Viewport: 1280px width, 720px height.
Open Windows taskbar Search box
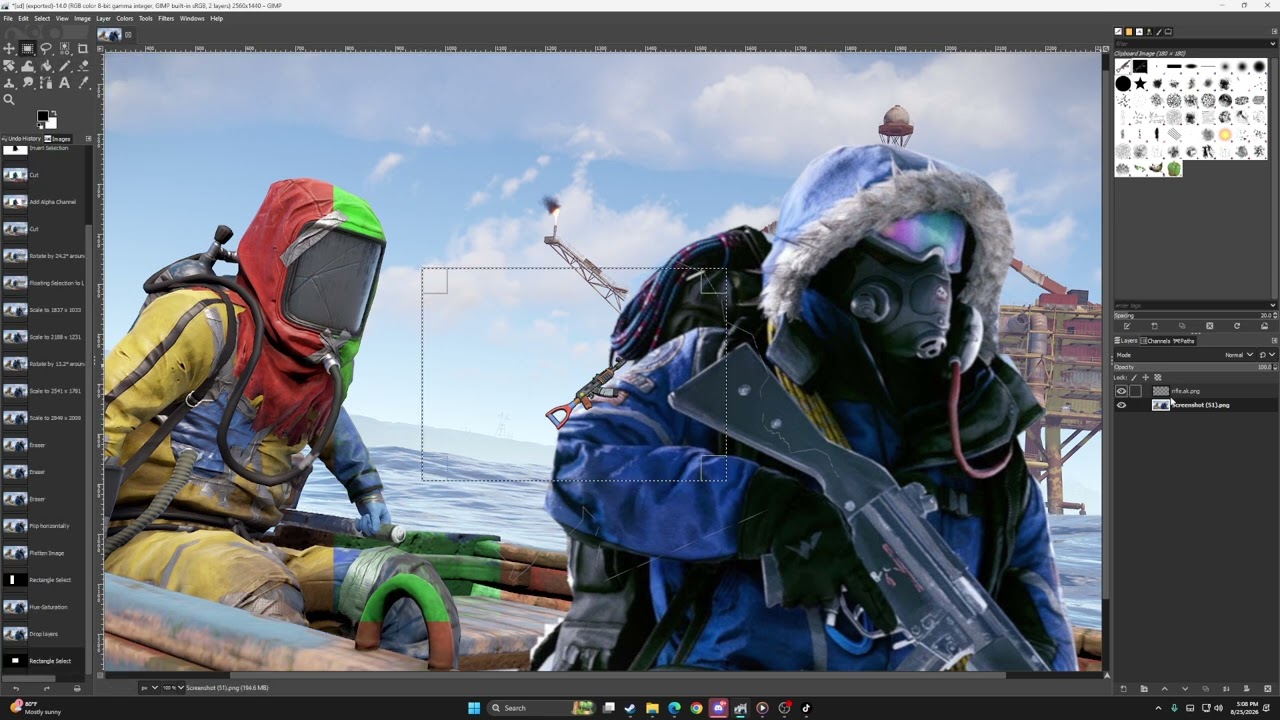tap(527, 708)
